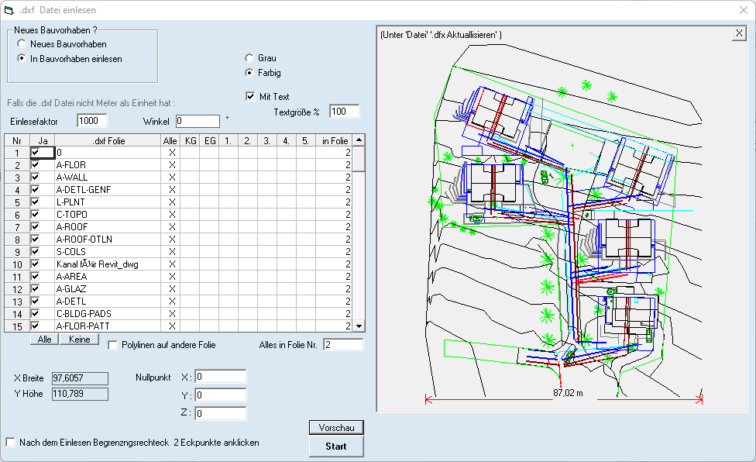Click the layer list scroll up arrow
Screen dimensions: 756x462
pos(359,140)
